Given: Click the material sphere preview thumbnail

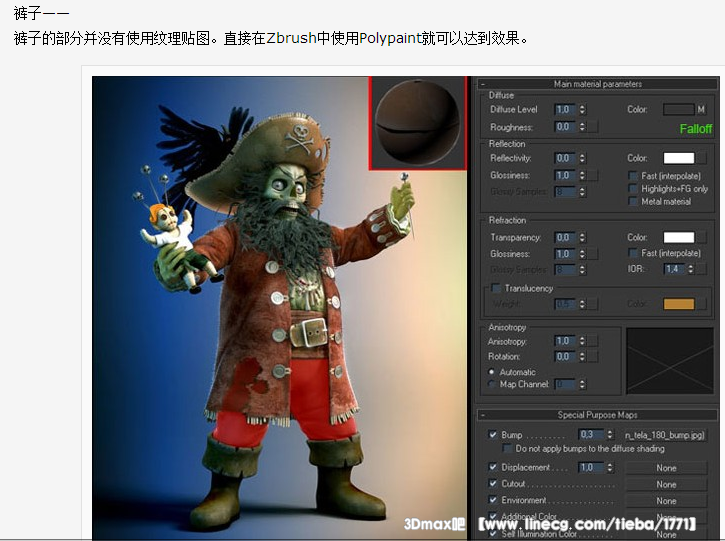Looking at the screenshot, I should click(x=418, y=123).
